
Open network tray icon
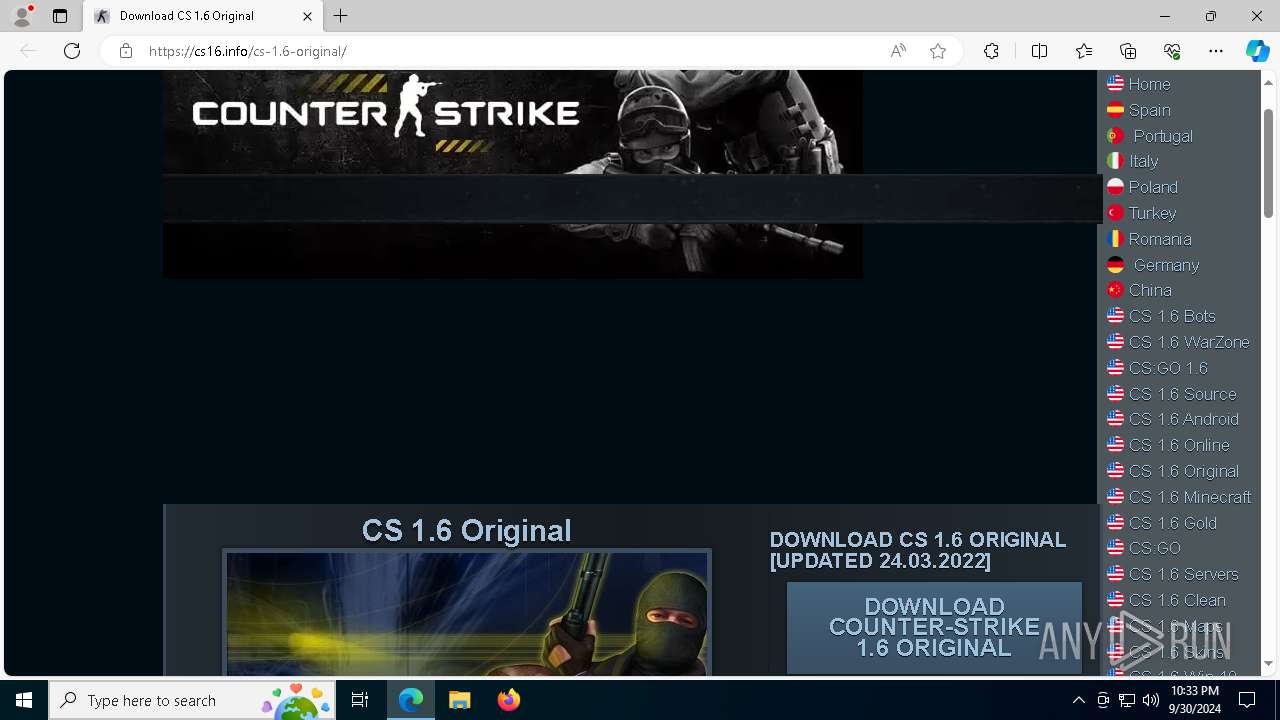(x=1126, y=700)
